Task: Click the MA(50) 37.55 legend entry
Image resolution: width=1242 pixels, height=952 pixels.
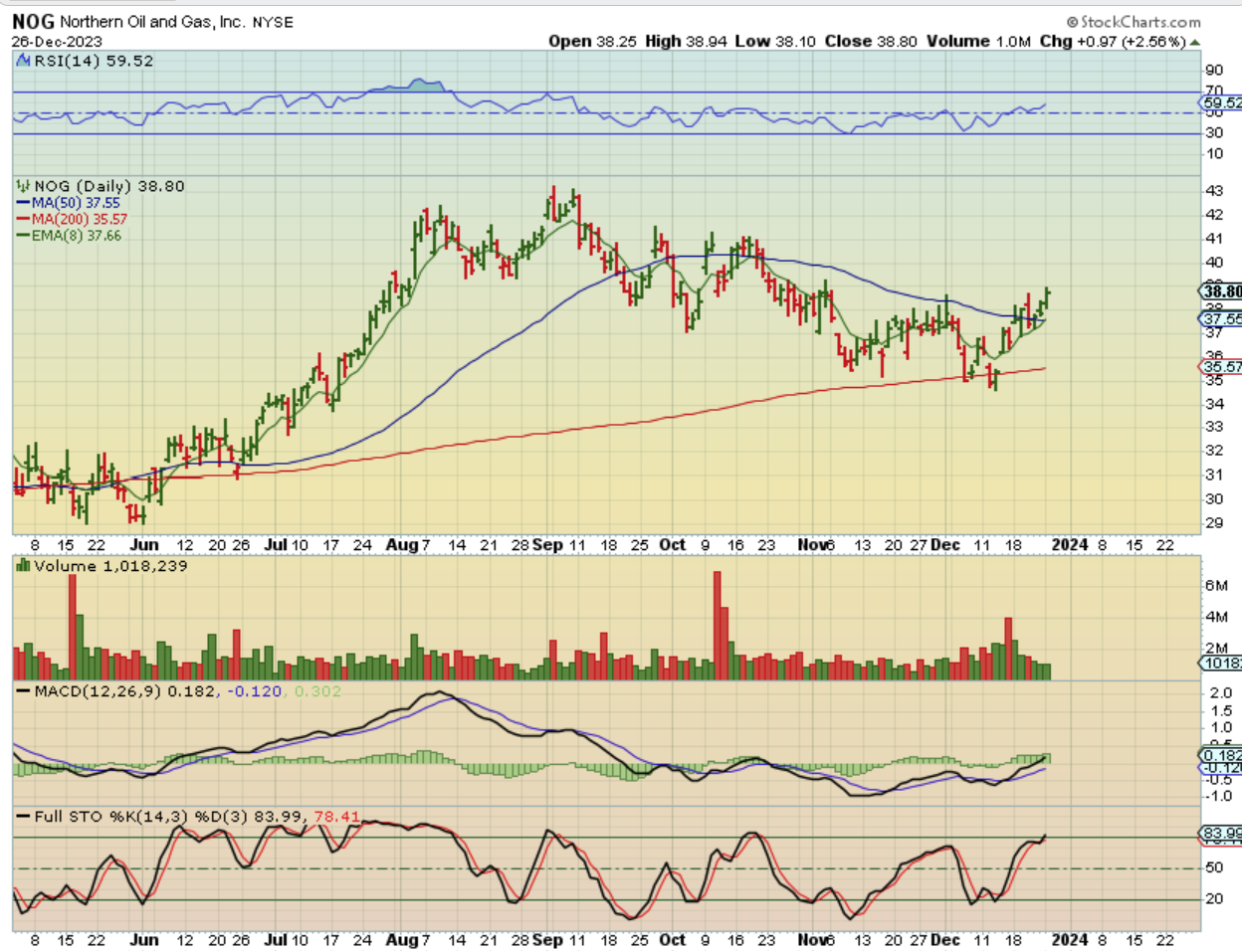Action: point(76,203)
